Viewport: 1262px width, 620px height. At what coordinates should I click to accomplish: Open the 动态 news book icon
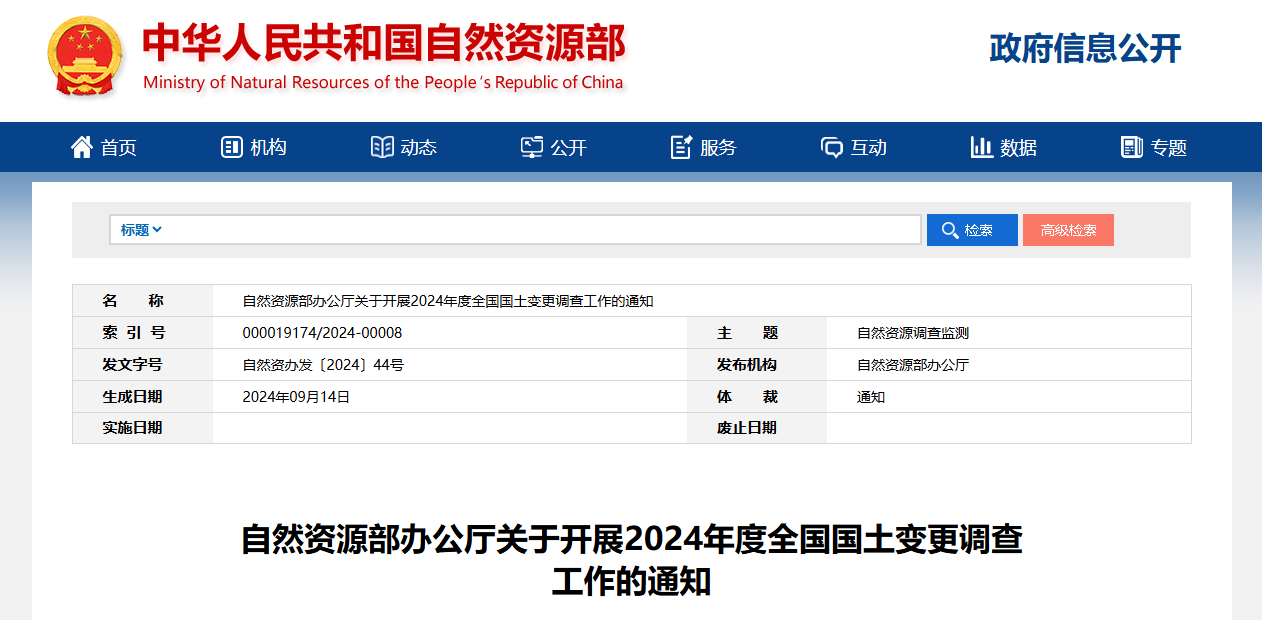(380, 146)
